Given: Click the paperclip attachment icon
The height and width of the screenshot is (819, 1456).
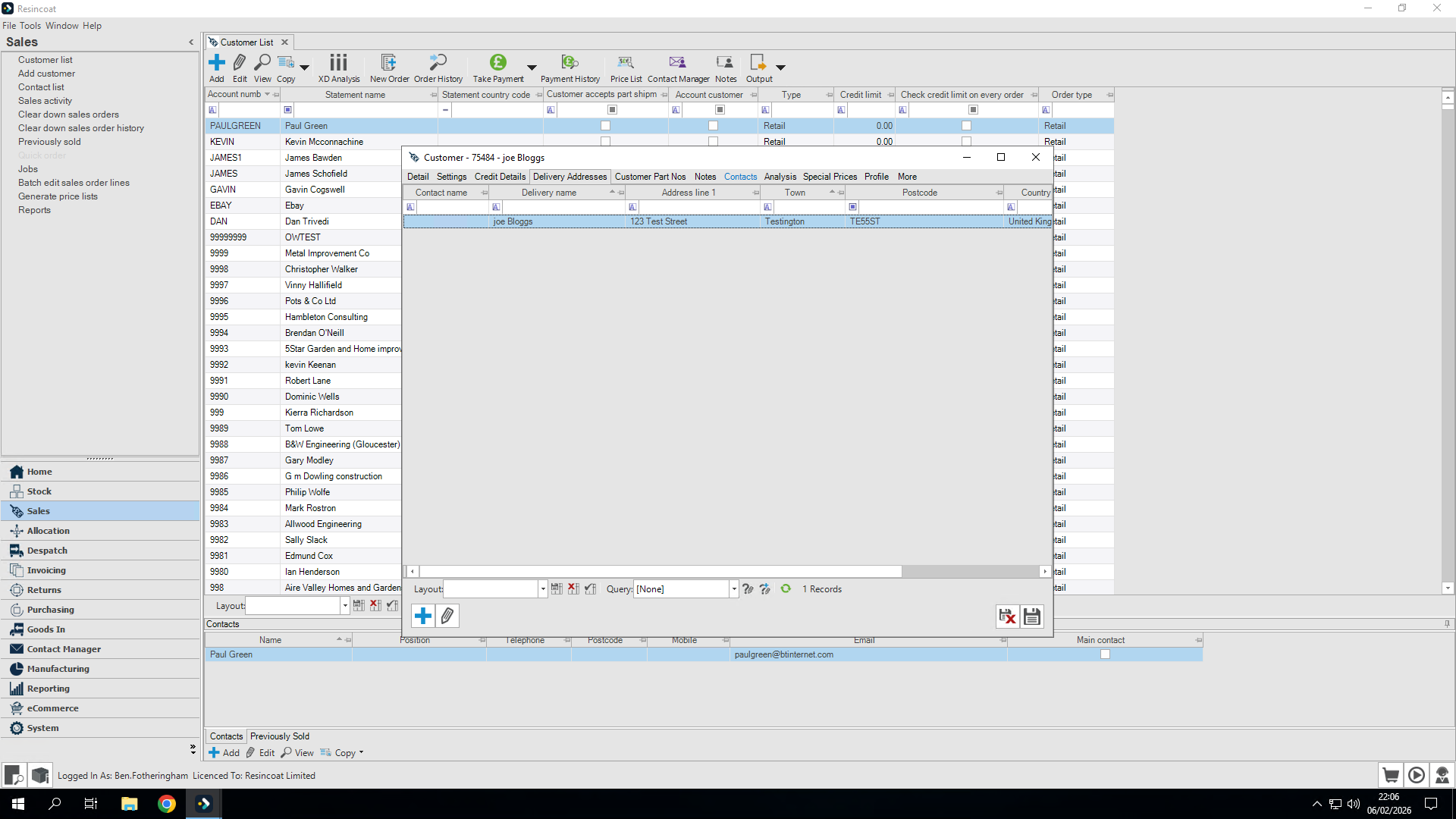Looking at the screenshot, I should click(x=447, y=616).
